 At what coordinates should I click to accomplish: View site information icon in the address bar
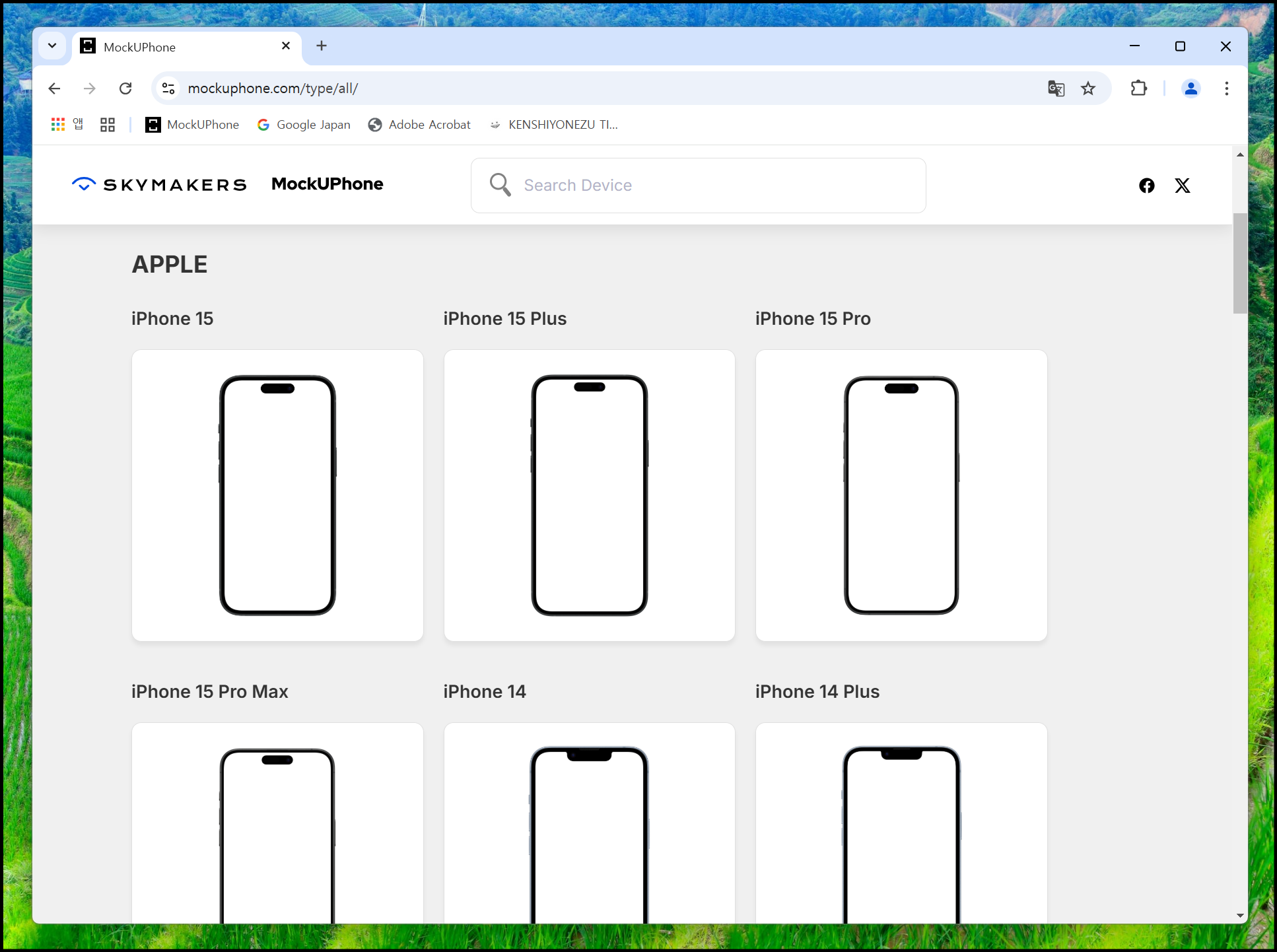tap(168, 88)
